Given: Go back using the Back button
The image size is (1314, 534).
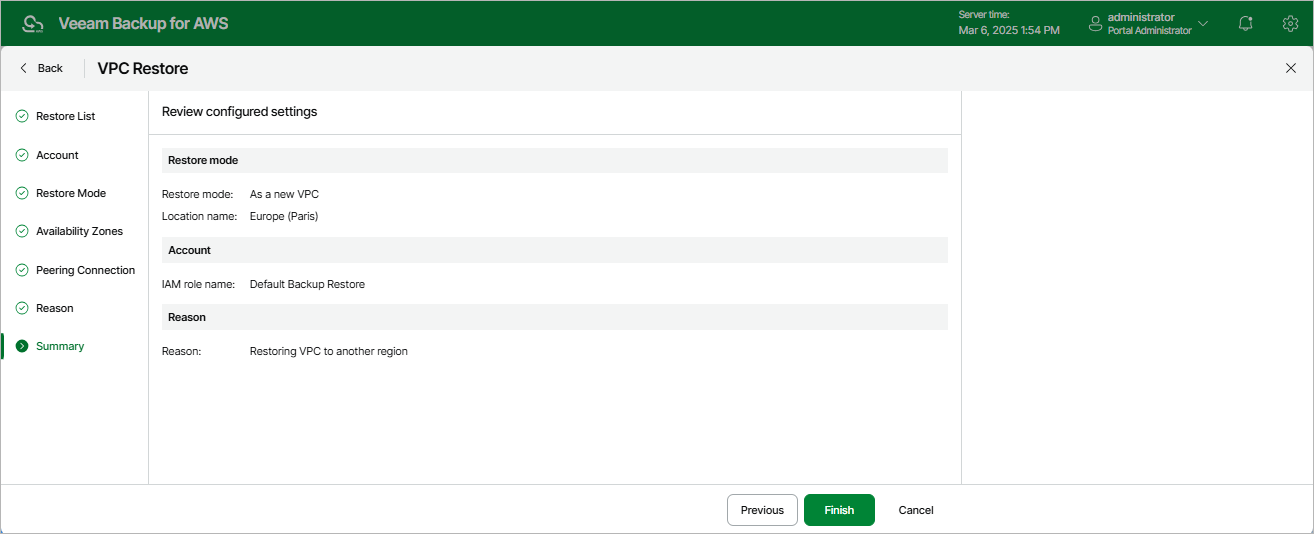Looking at the screenshot, I should tap(41, 68).
